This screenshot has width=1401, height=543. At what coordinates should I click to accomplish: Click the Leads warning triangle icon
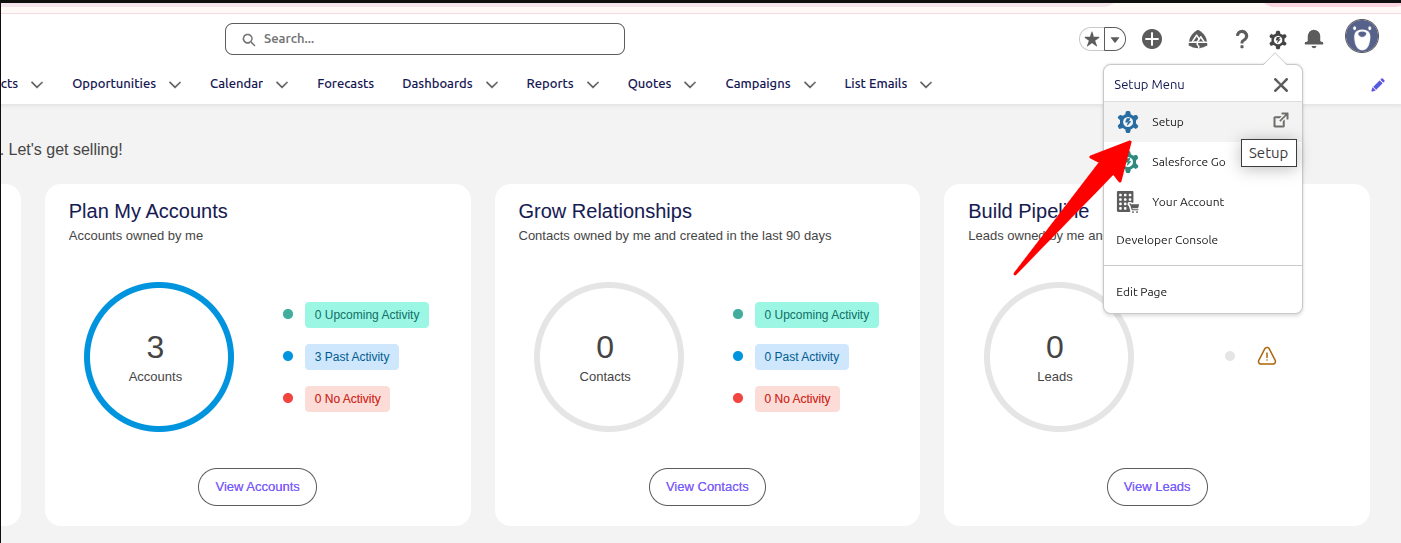click(1267, 356)
